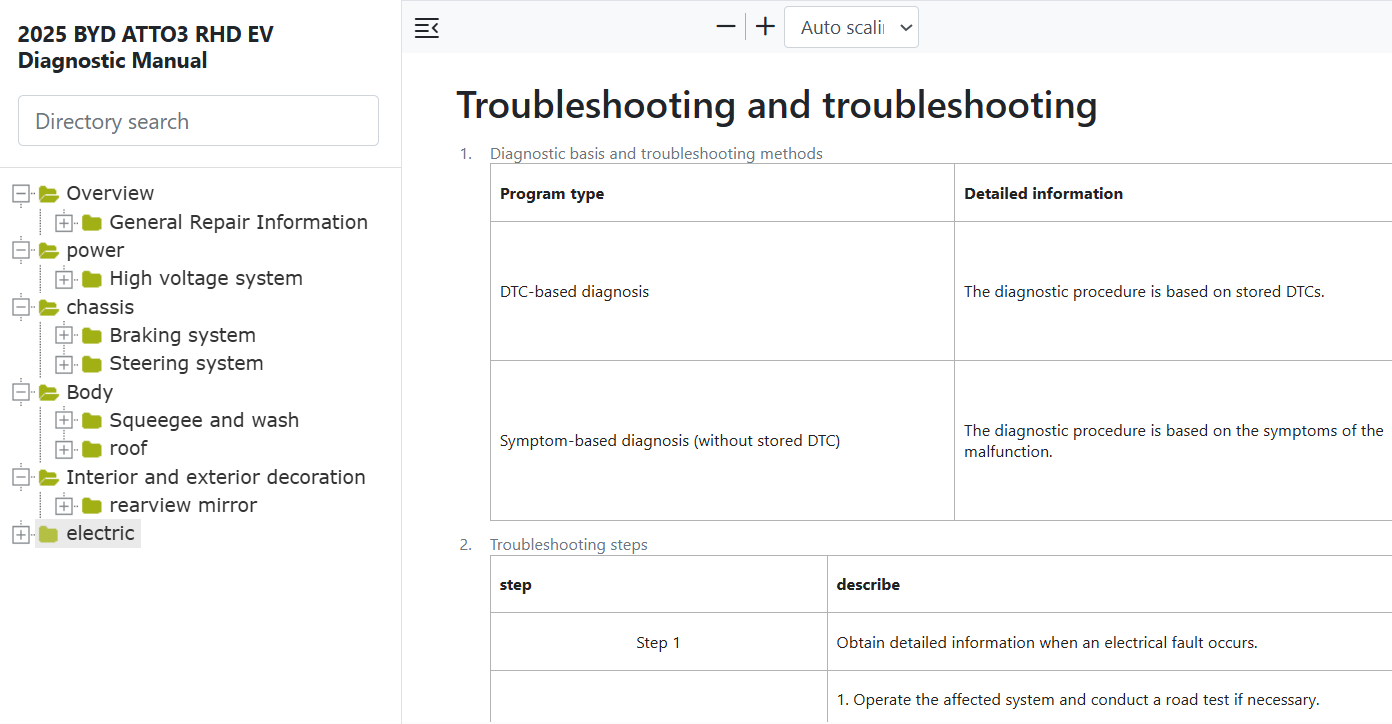Click the power folder icon
This screenshot has width=1392, height=724.
(48, 250)
